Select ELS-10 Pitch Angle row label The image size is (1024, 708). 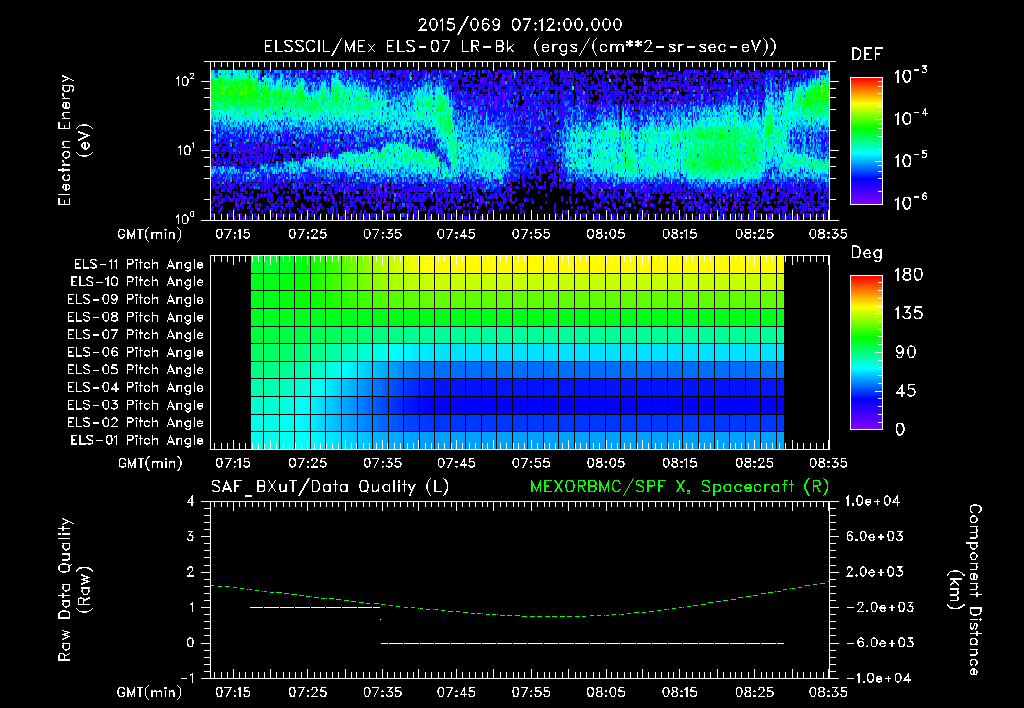point(137,282)
